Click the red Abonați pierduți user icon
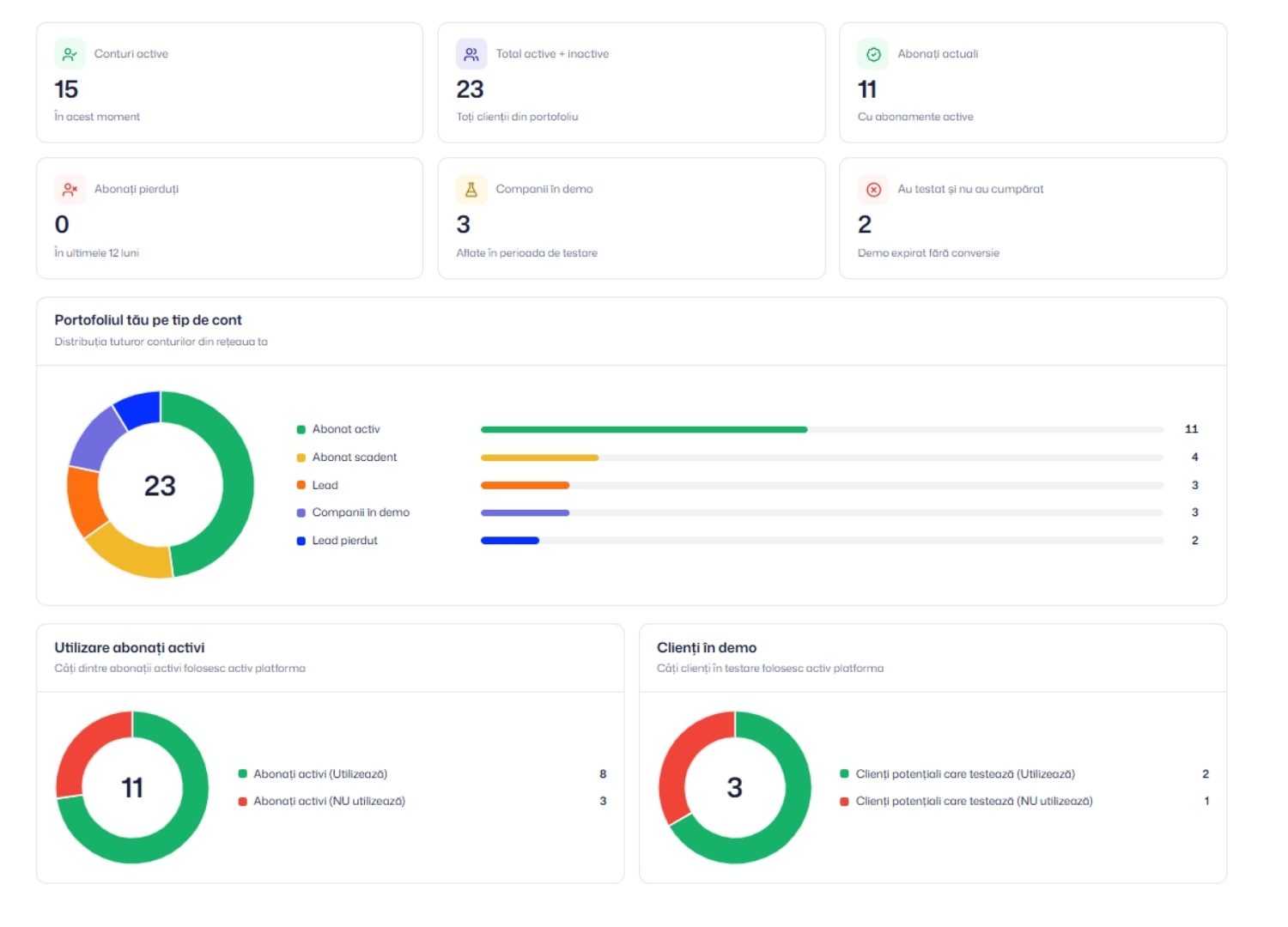This screenshot has height=927, width=1288. [x=70, y=190]
